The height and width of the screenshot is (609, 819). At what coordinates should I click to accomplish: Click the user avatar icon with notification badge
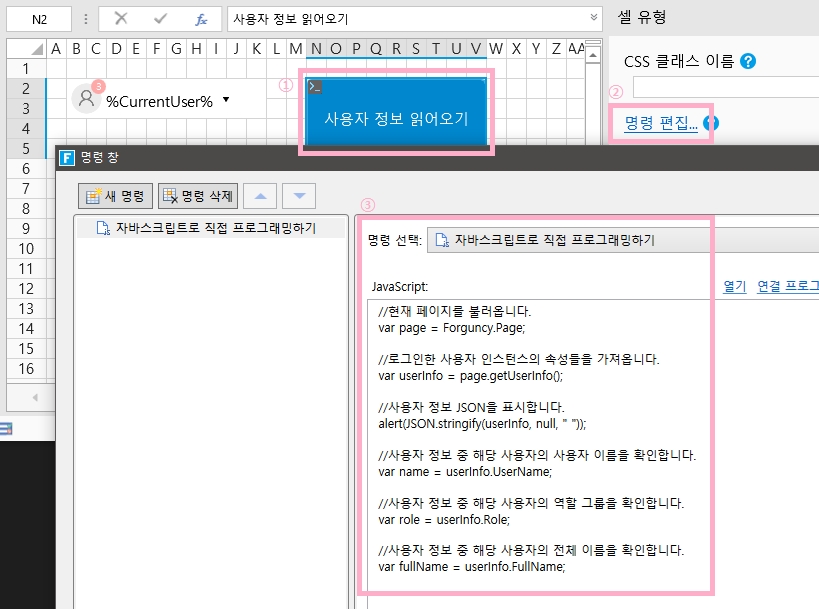[x=88, y=98]
